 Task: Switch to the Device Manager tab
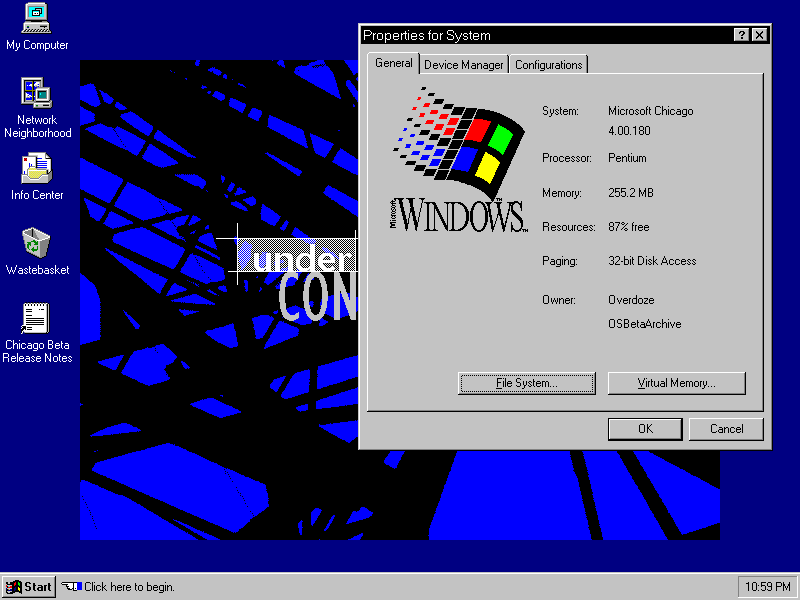tap(463, 65)
